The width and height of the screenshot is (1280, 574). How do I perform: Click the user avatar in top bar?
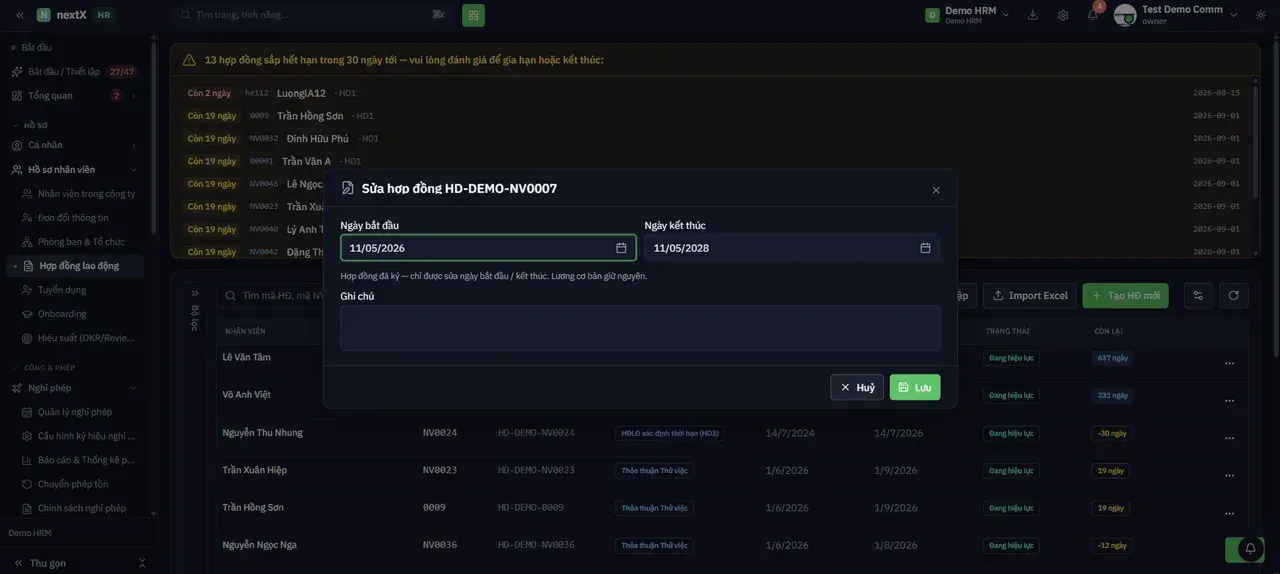click(x=1125, y=15)
